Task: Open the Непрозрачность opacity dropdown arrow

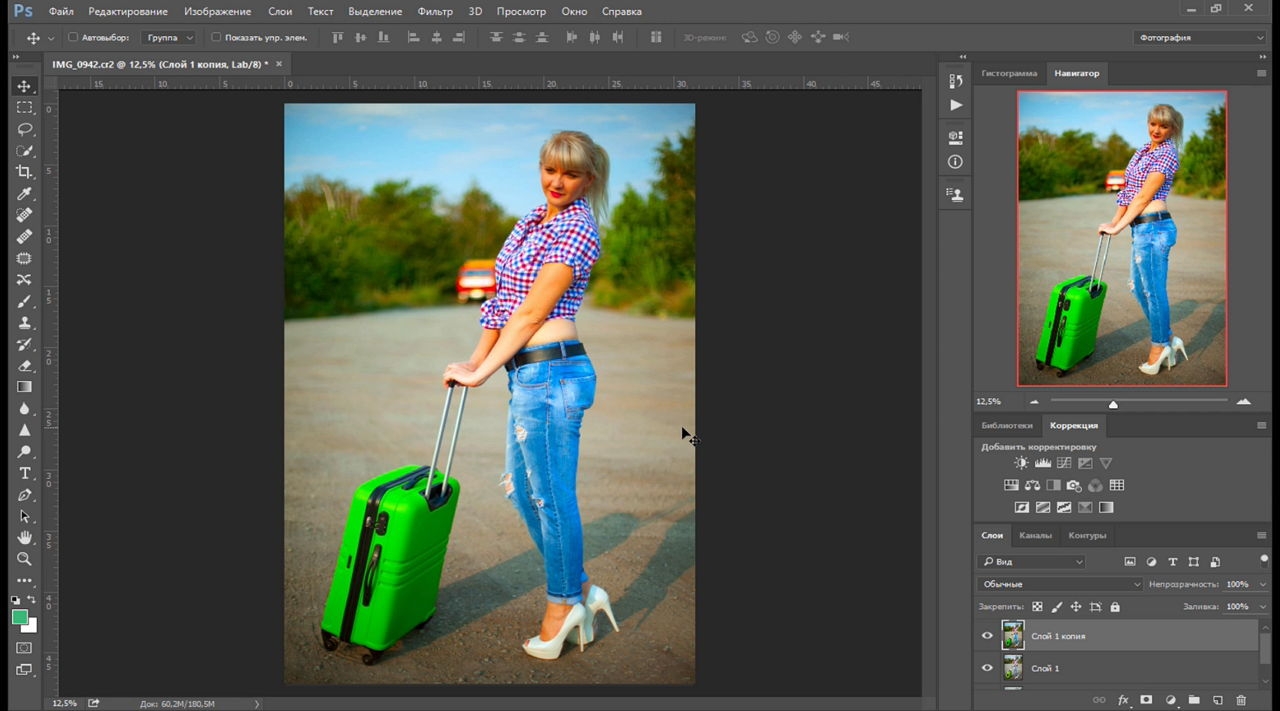Action: (x=1262, y=584)
